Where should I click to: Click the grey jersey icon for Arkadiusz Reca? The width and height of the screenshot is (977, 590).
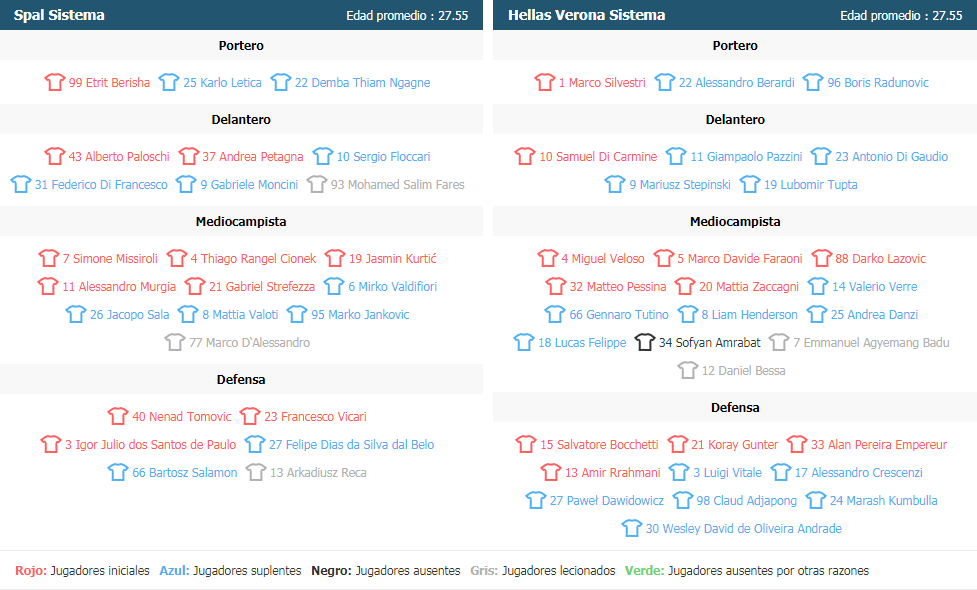(256, 472)
